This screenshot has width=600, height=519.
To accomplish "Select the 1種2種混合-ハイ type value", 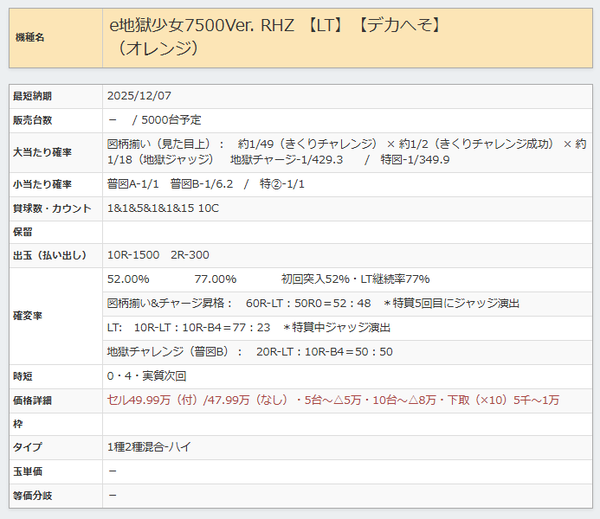I will click(149, 447).
